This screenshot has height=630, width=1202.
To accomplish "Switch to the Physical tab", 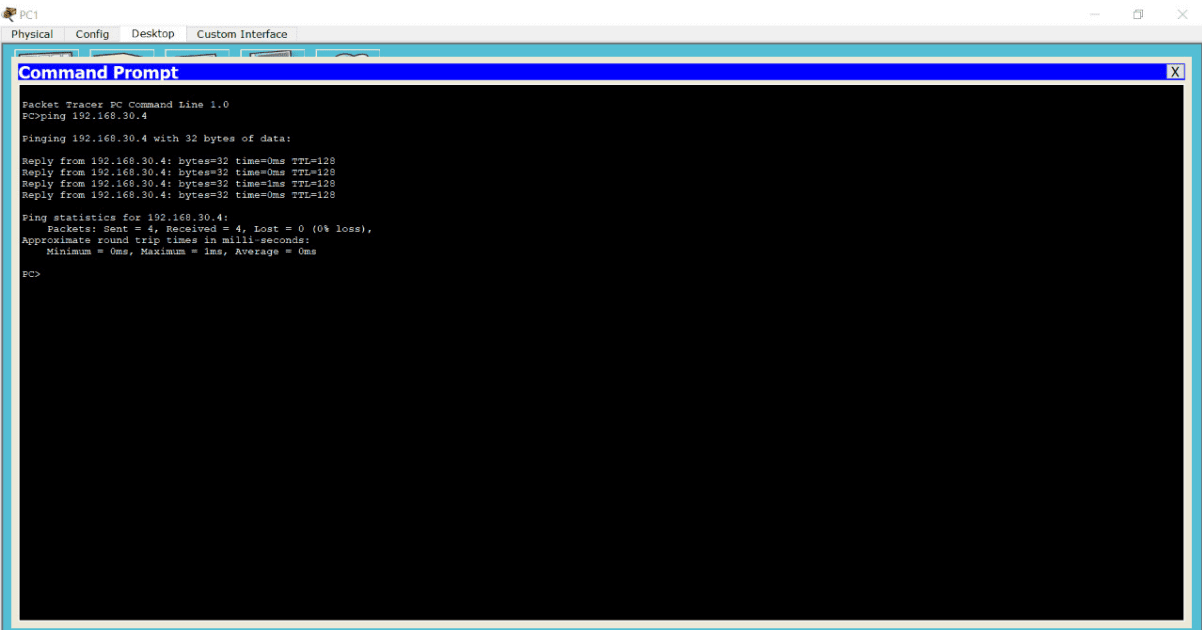I will [32, 34].
